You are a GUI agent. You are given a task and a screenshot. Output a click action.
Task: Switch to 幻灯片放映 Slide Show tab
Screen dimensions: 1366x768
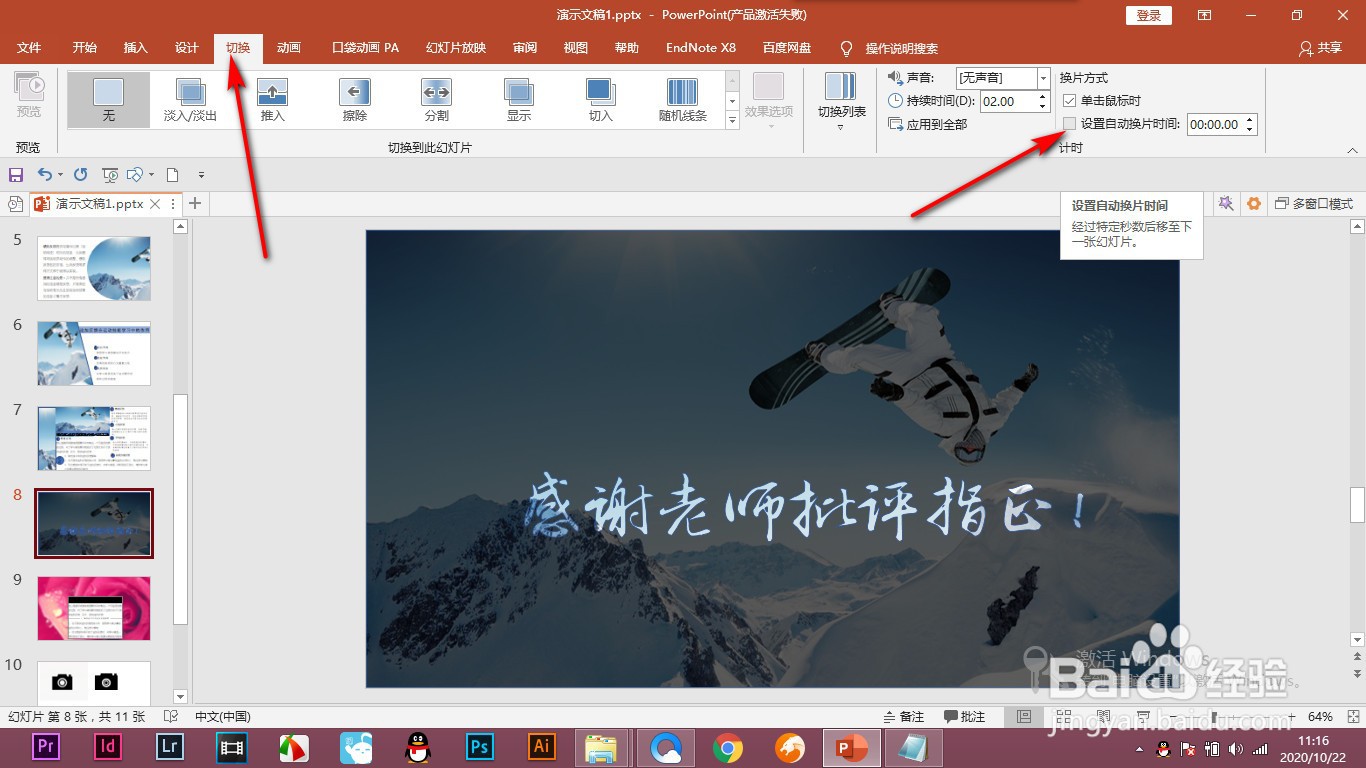(456, 48)
